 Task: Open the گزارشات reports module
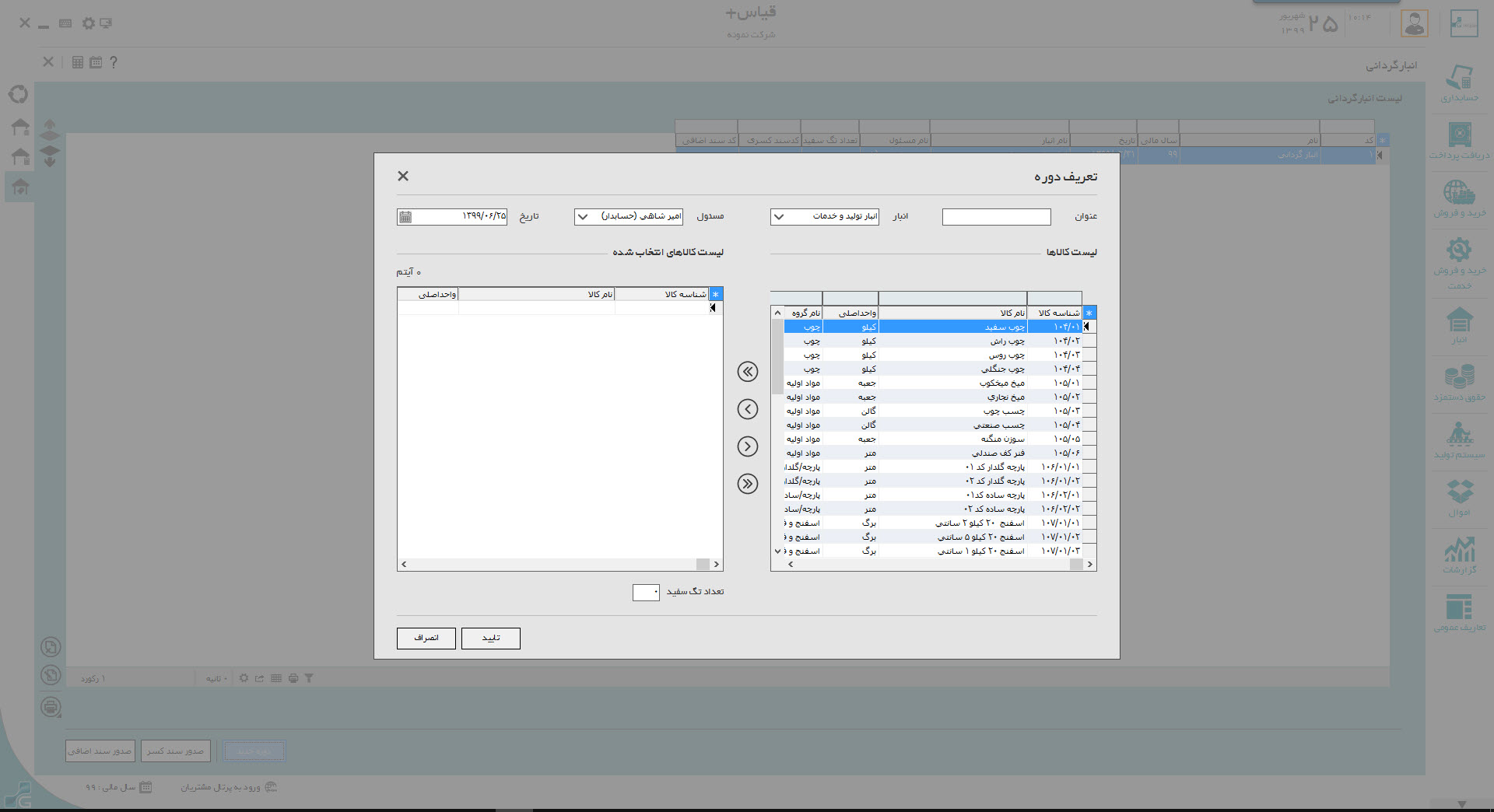click(x=1460, y=555)
